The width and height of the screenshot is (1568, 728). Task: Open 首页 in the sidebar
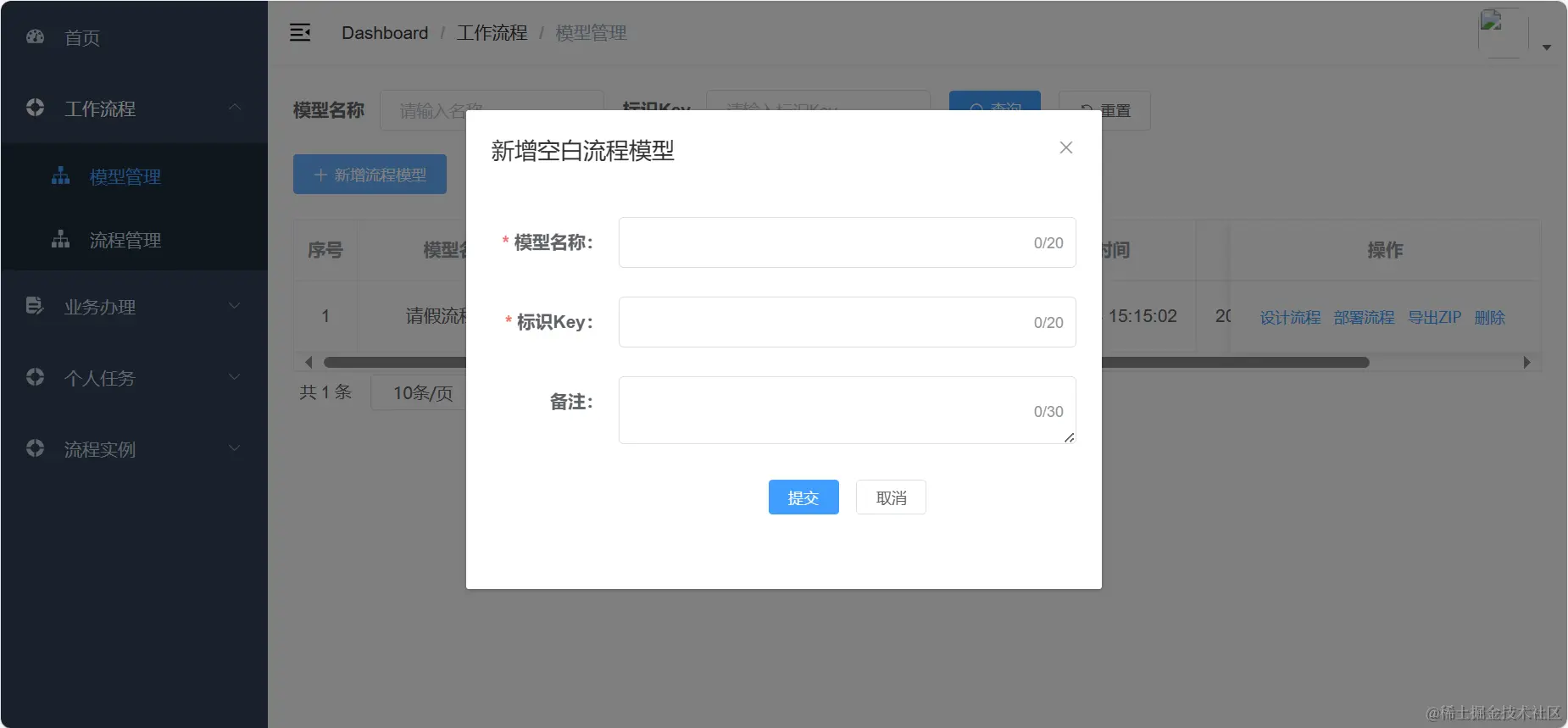click(x=134, y=36)
